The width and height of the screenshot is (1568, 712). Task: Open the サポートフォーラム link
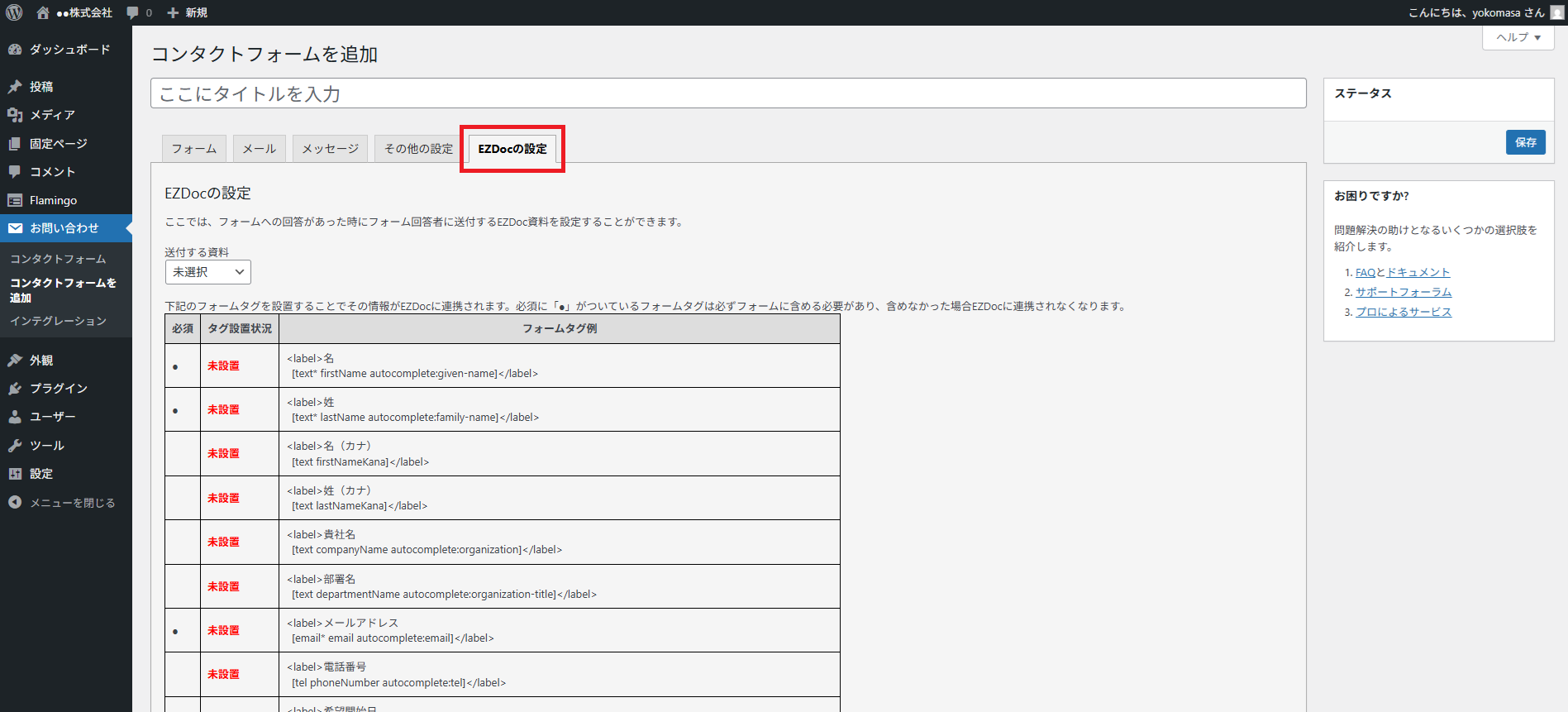point(1404,292)
